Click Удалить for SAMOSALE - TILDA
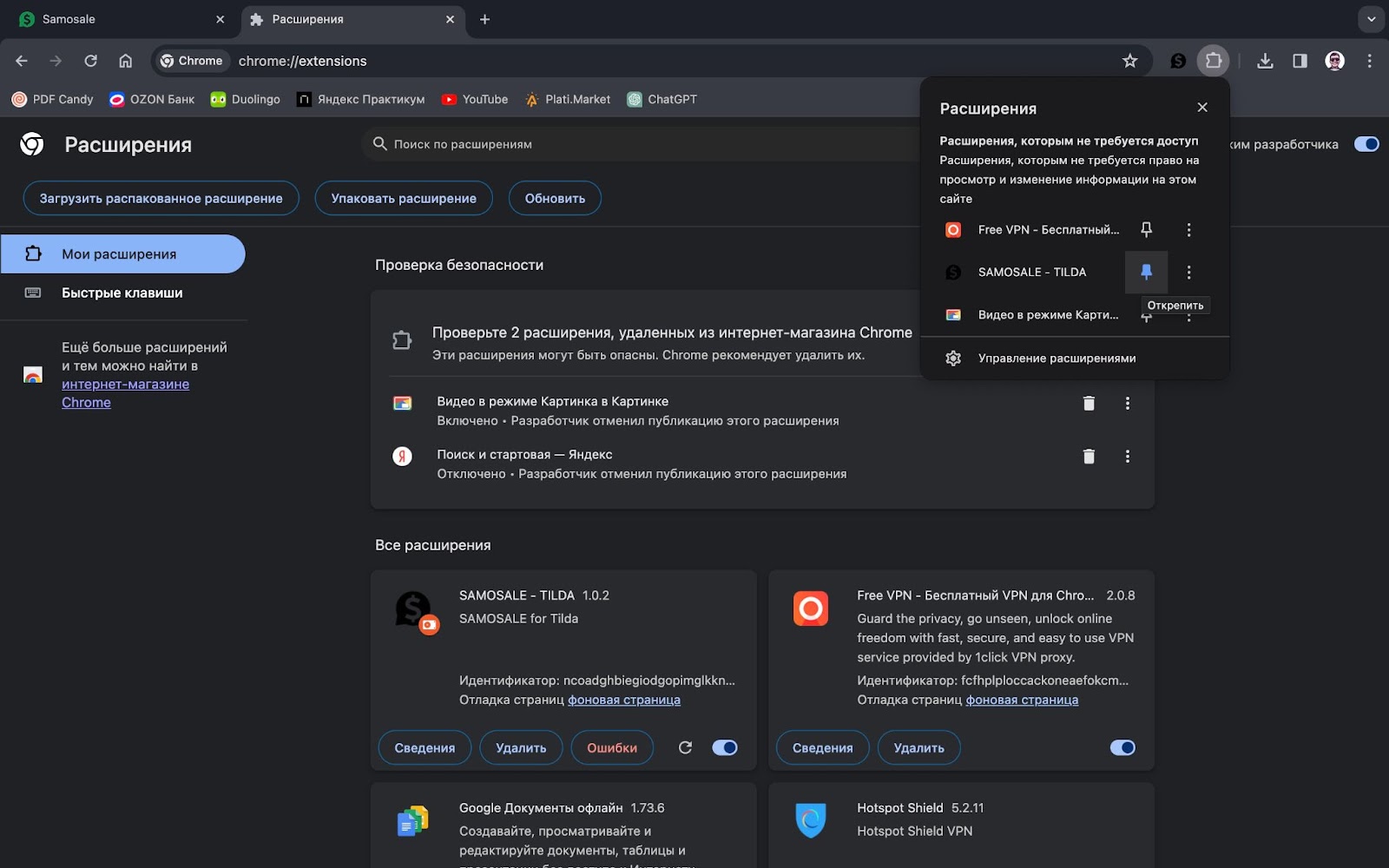This screenshot has height=868, width=1389. click(x=521, y=747)
